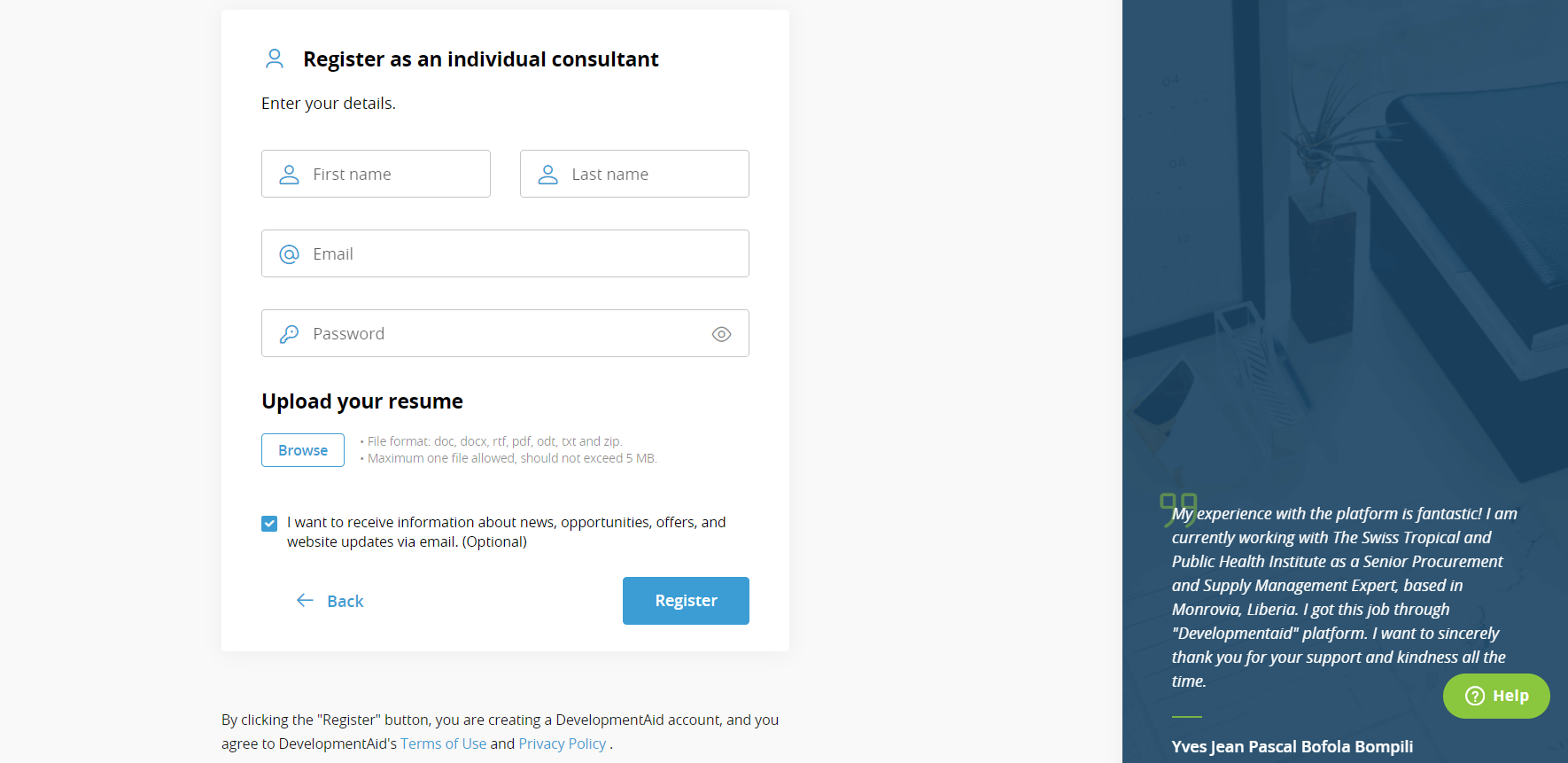Click the person icon inside First name field
1568x763 pixels.
point(288,174)
